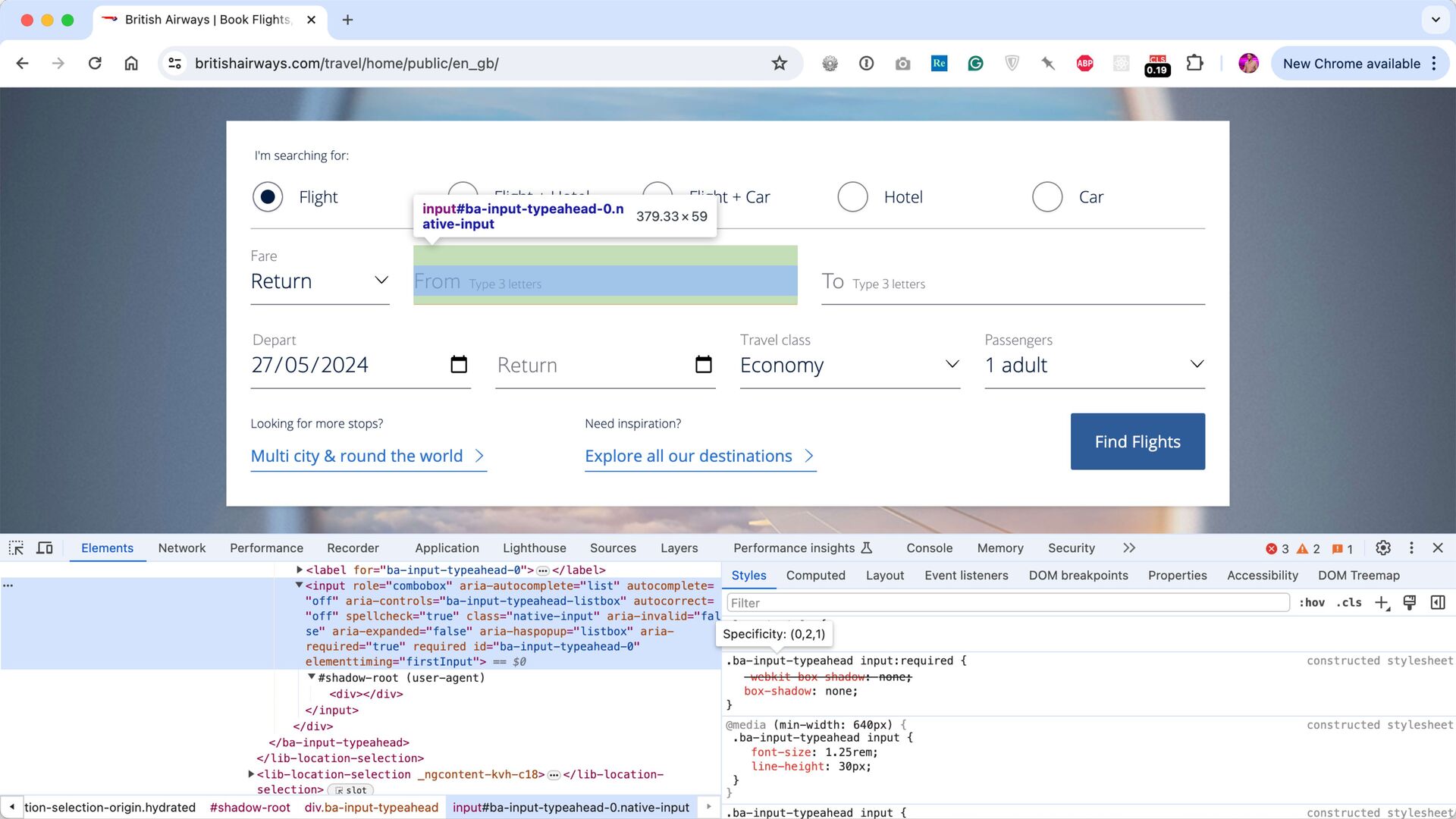The image size is (1456, 819).
Task: Open DevTools settings gear
Action: [x=1383, y=548]
